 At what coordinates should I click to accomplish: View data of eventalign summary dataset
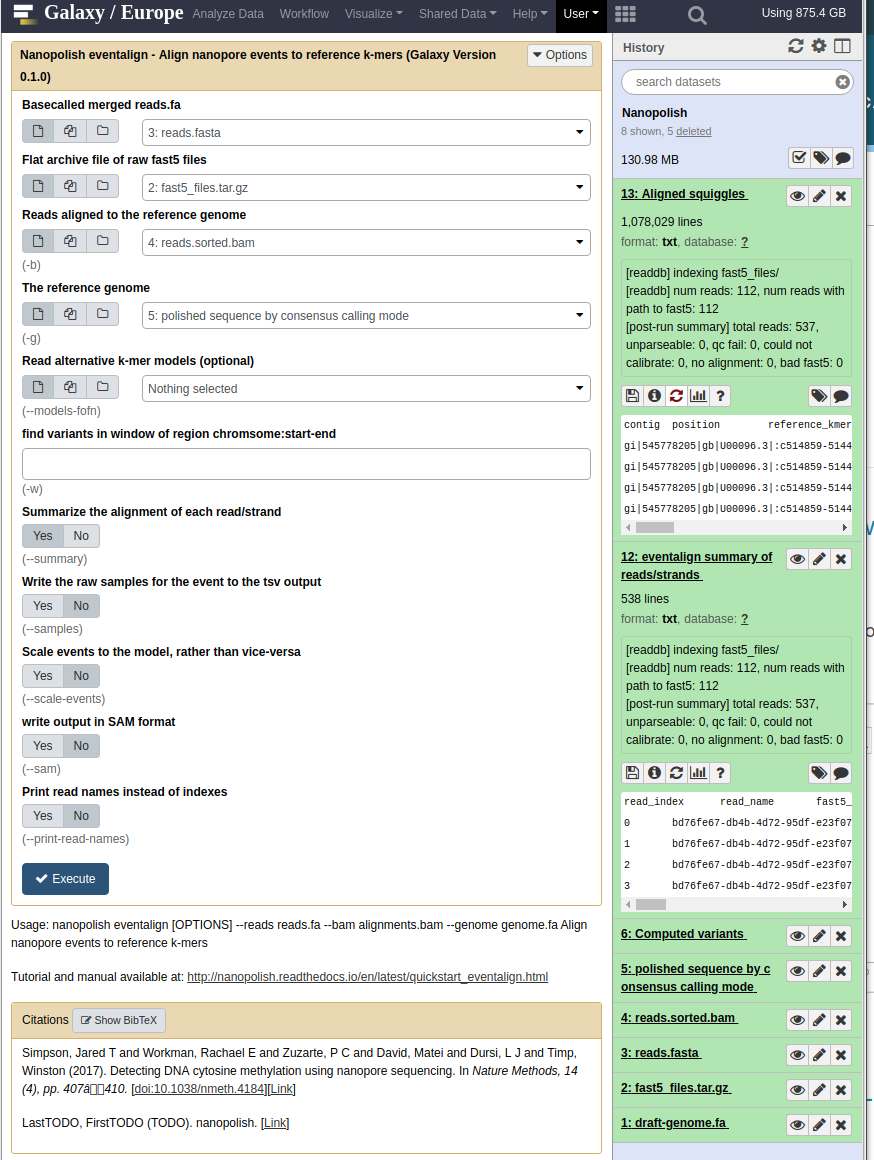tap(797, 559)
